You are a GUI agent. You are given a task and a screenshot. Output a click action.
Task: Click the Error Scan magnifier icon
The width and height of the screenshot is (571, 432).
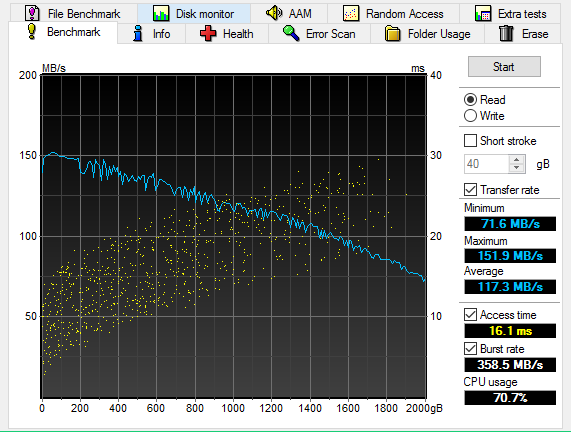pos(291,33)
